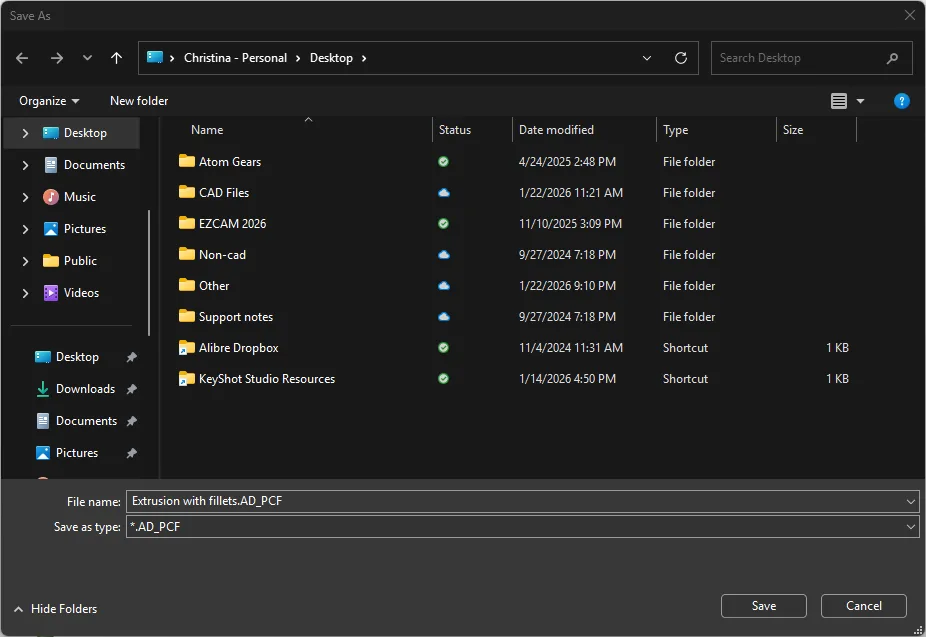The height and width of the screenshot is (637, 926).
Task: Create a New folder
Action: pos(139,101)
